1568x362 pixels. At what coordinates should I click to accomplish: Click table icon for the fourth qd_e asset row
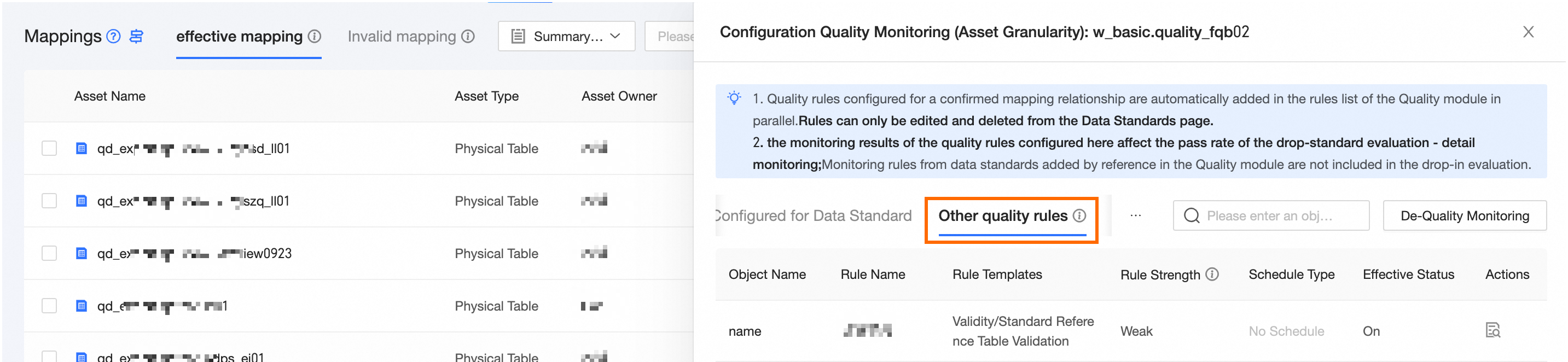pos(81,306)
